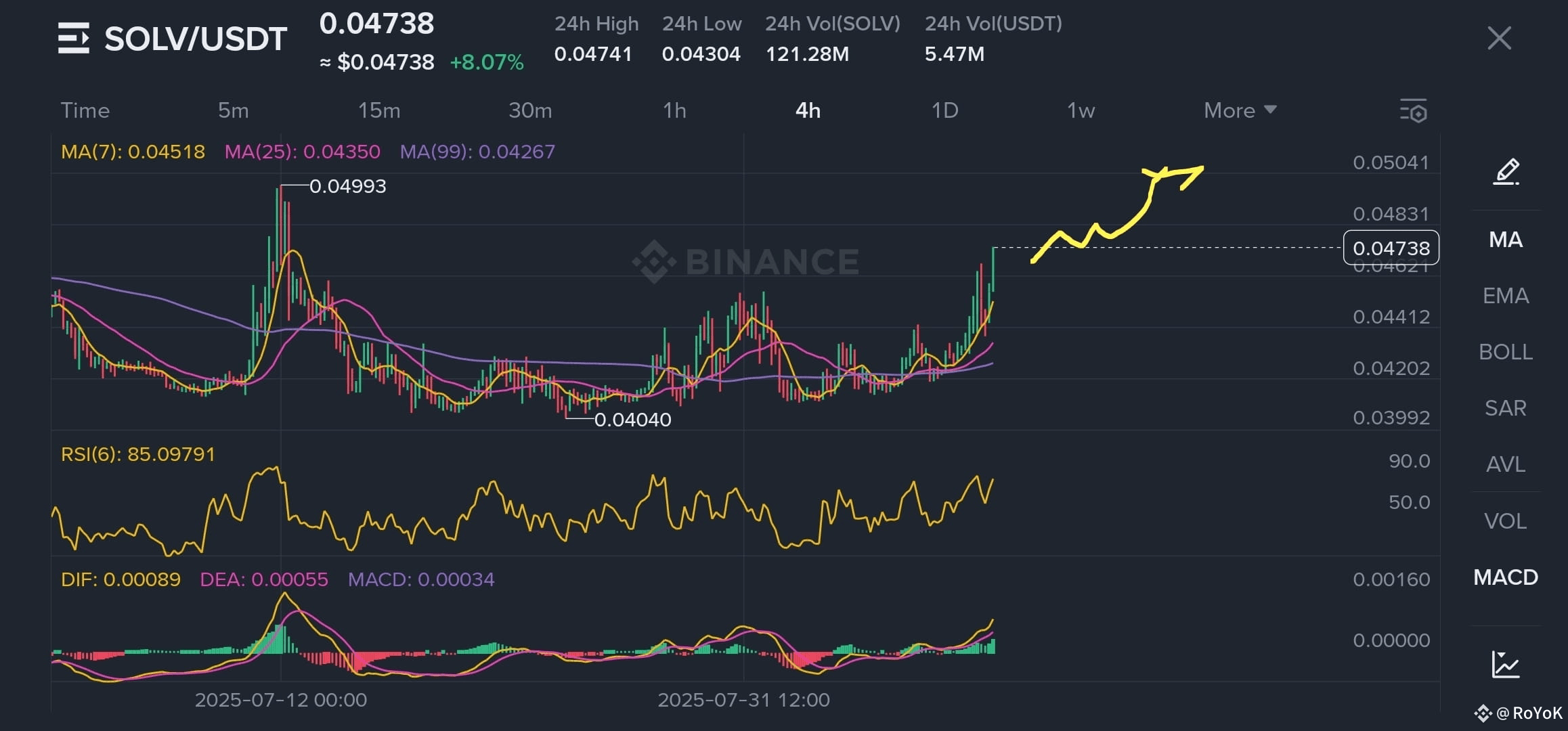
Task: Select the MA indicator in the sidebar
Action: 1504,238
